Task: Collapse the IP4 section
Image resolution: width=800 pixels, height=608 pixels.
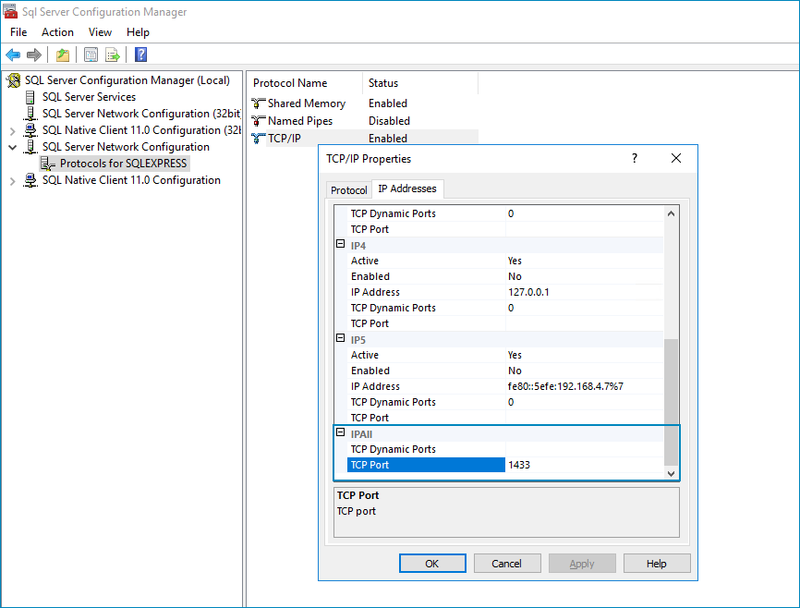Action: click(340, 244)
